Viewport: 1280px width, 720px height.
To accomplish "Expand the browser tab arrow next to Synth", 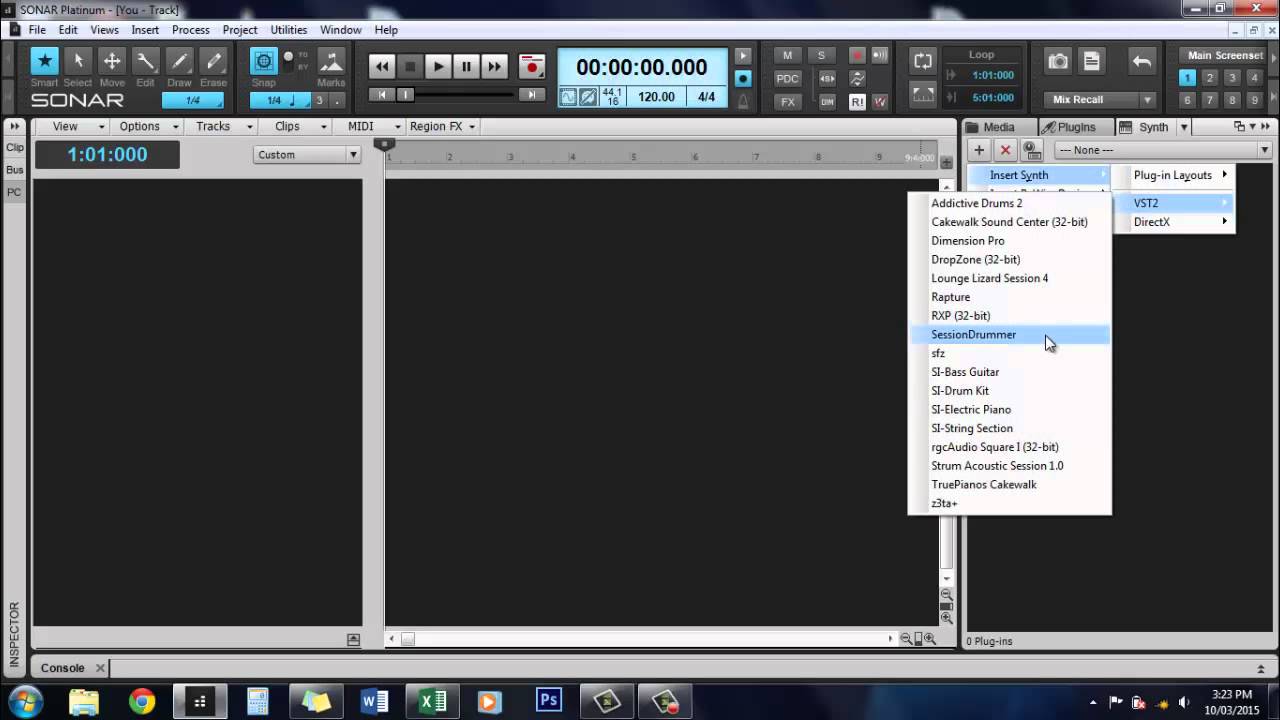I will pyautogui.click(x=1184, y=127).
